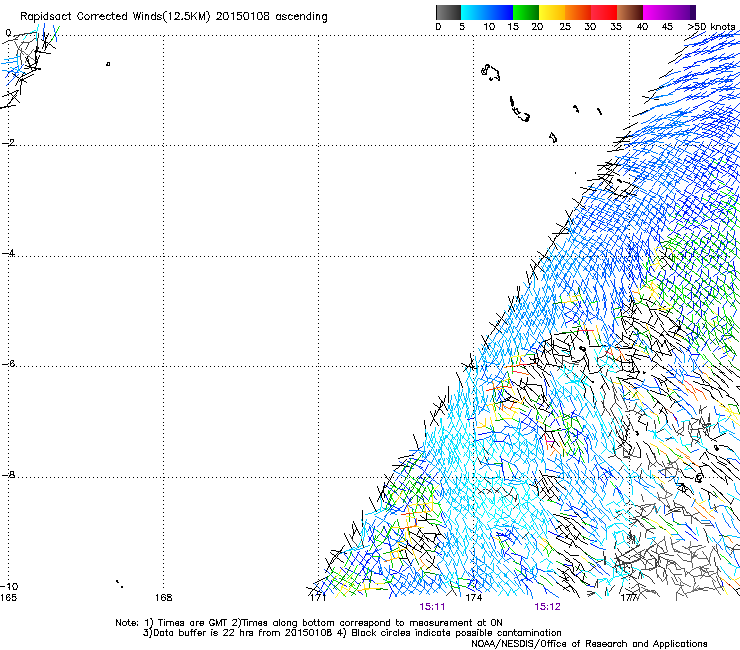This screenshot has width=740, height=650.
Task: Click the brown 35-40 knots color swatch
Action: pos(630,12)
